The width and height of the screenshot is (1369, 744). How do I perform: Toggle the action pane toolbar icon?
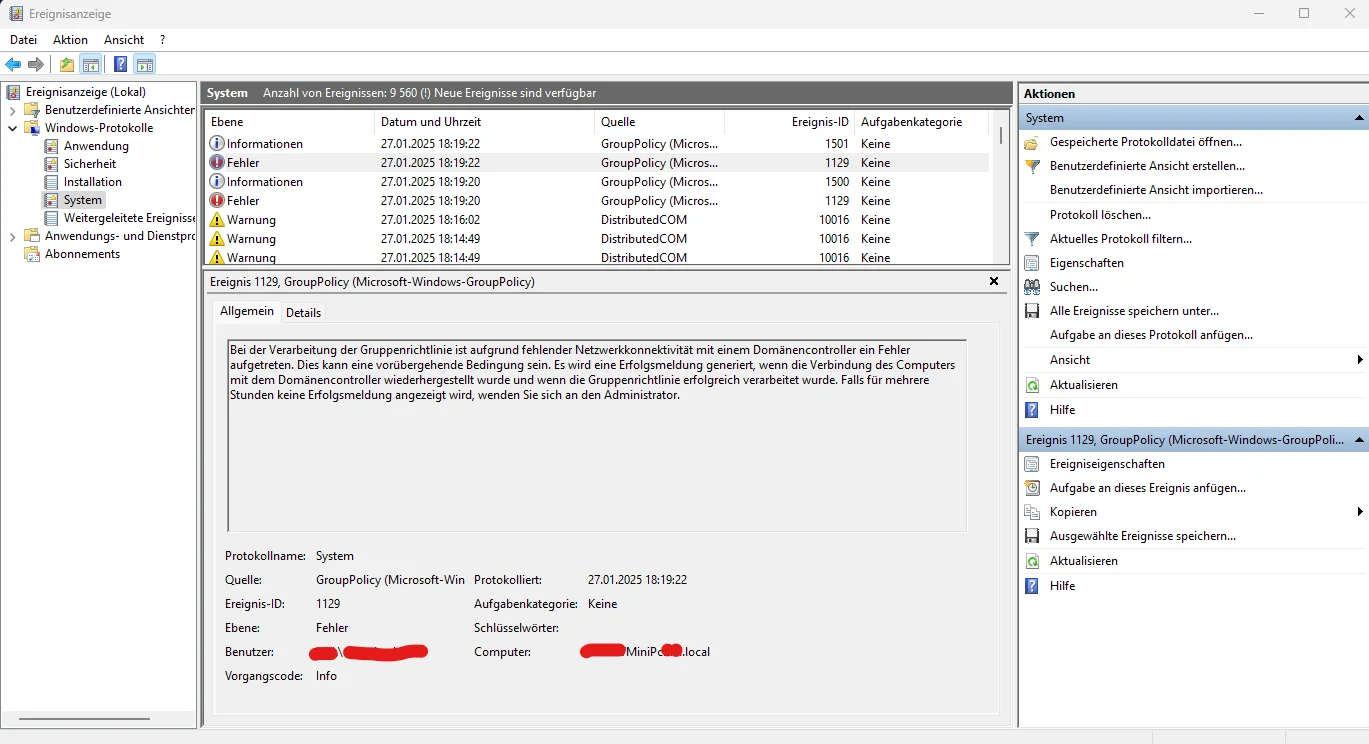(145, 65)
